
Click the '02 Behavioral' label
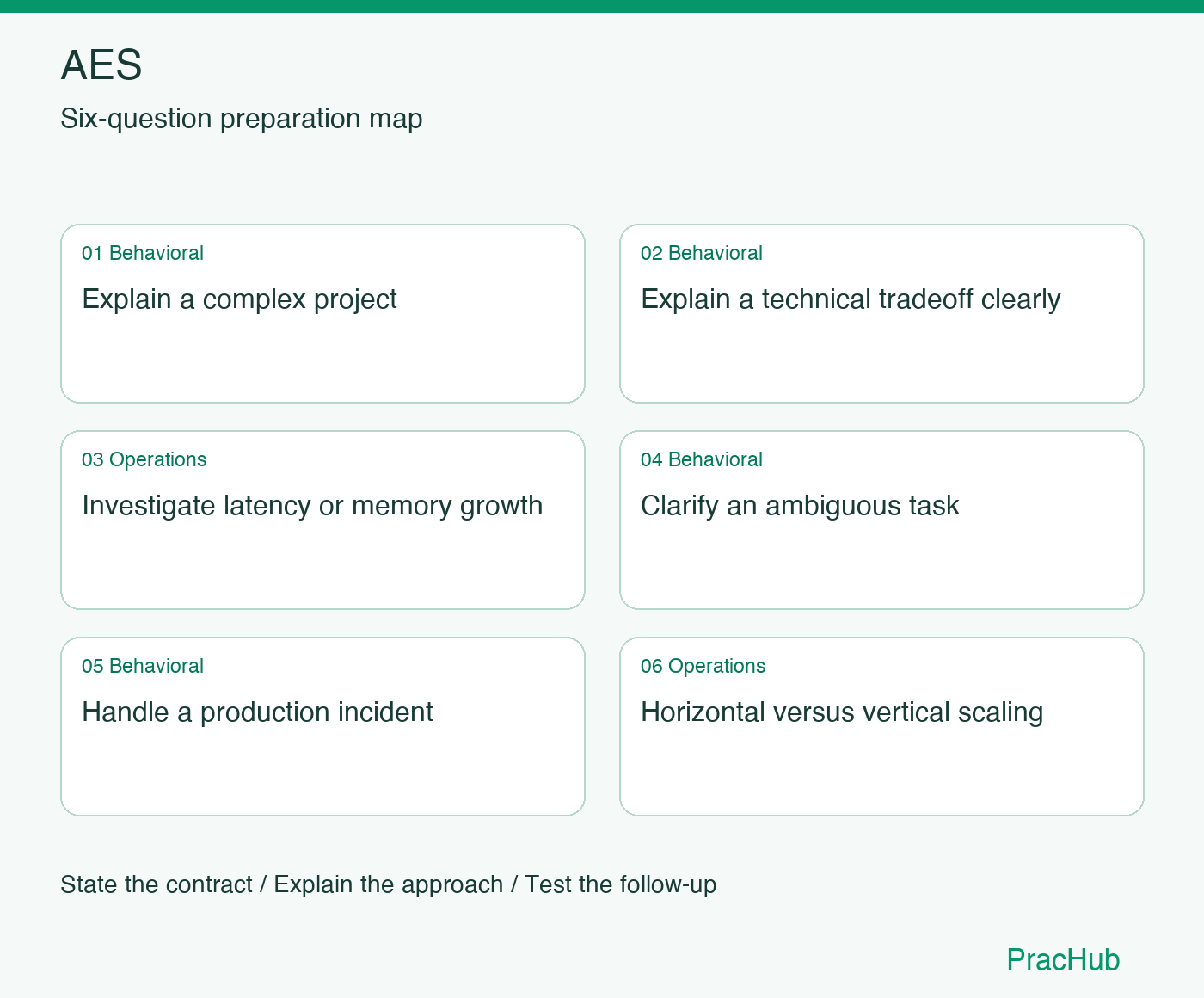click(702, 253)
